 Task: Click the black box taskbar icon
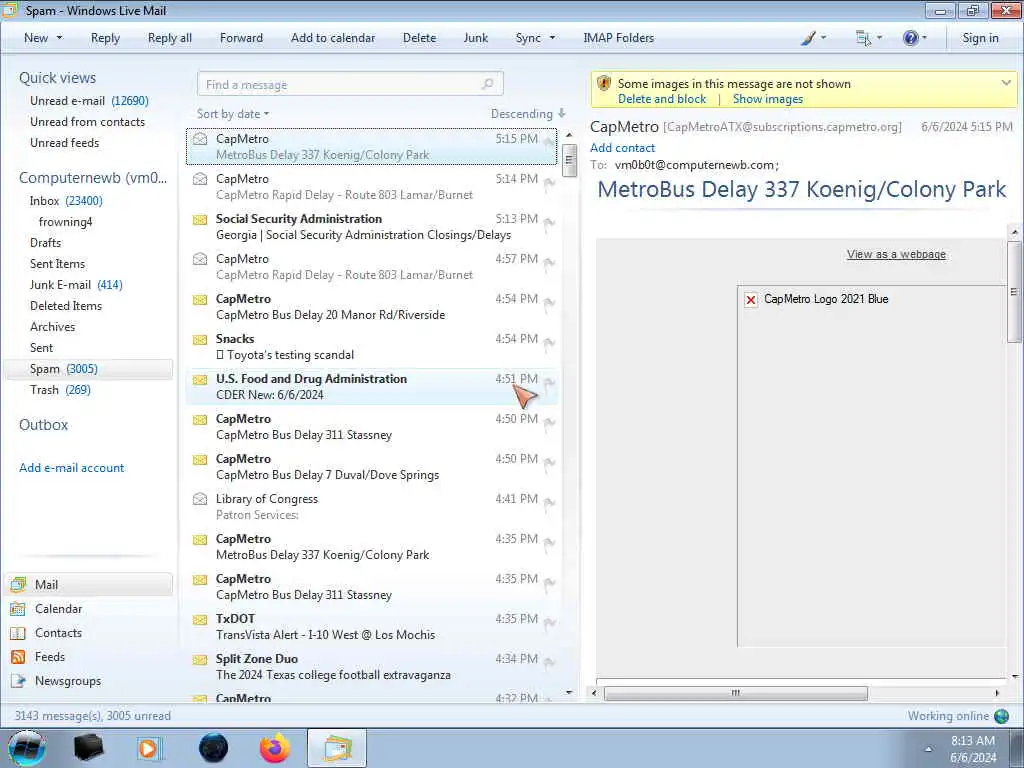pyautogui.click(x=89, y=748)
